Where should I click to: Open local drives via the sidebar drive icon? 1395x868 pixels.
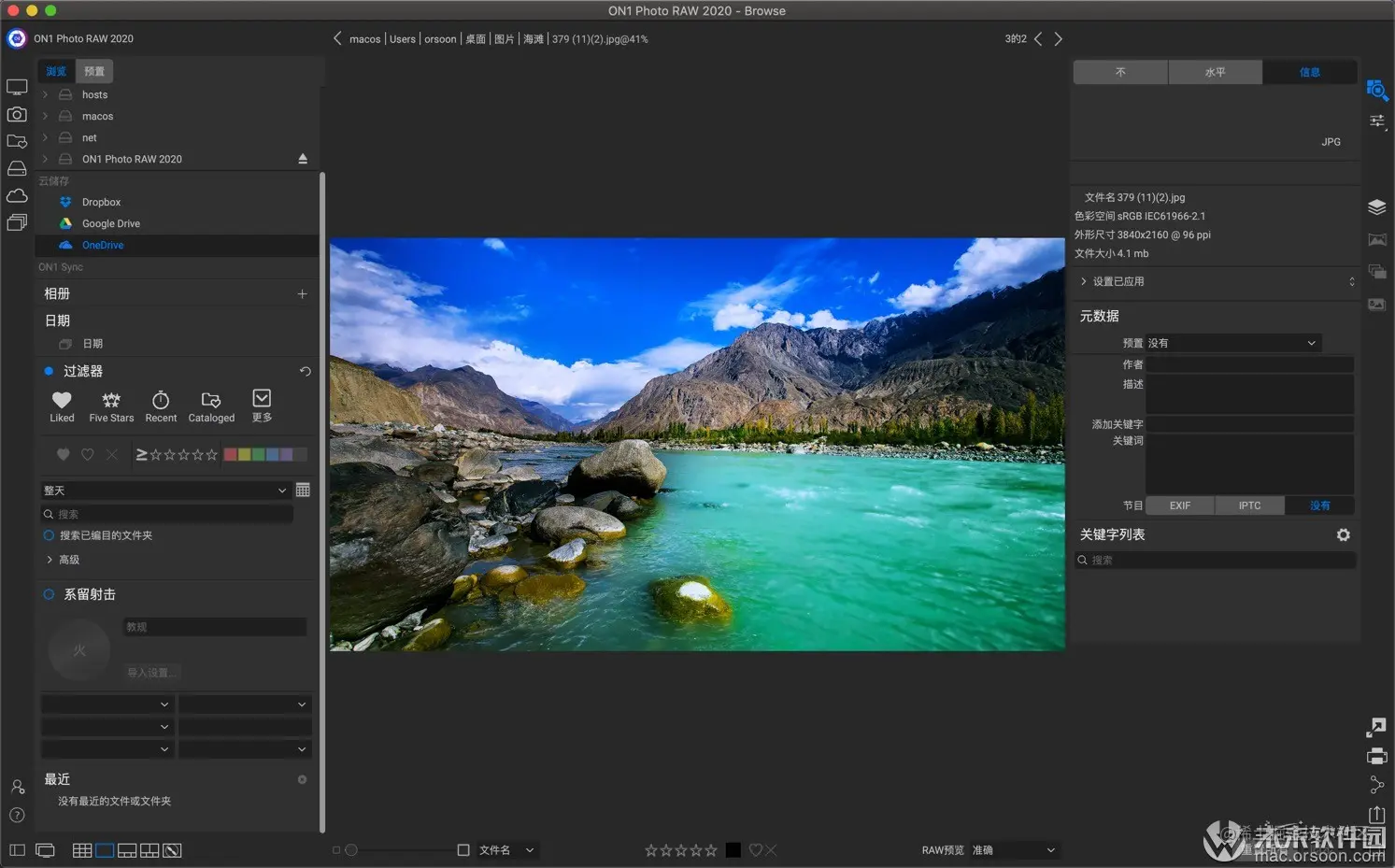17,168
